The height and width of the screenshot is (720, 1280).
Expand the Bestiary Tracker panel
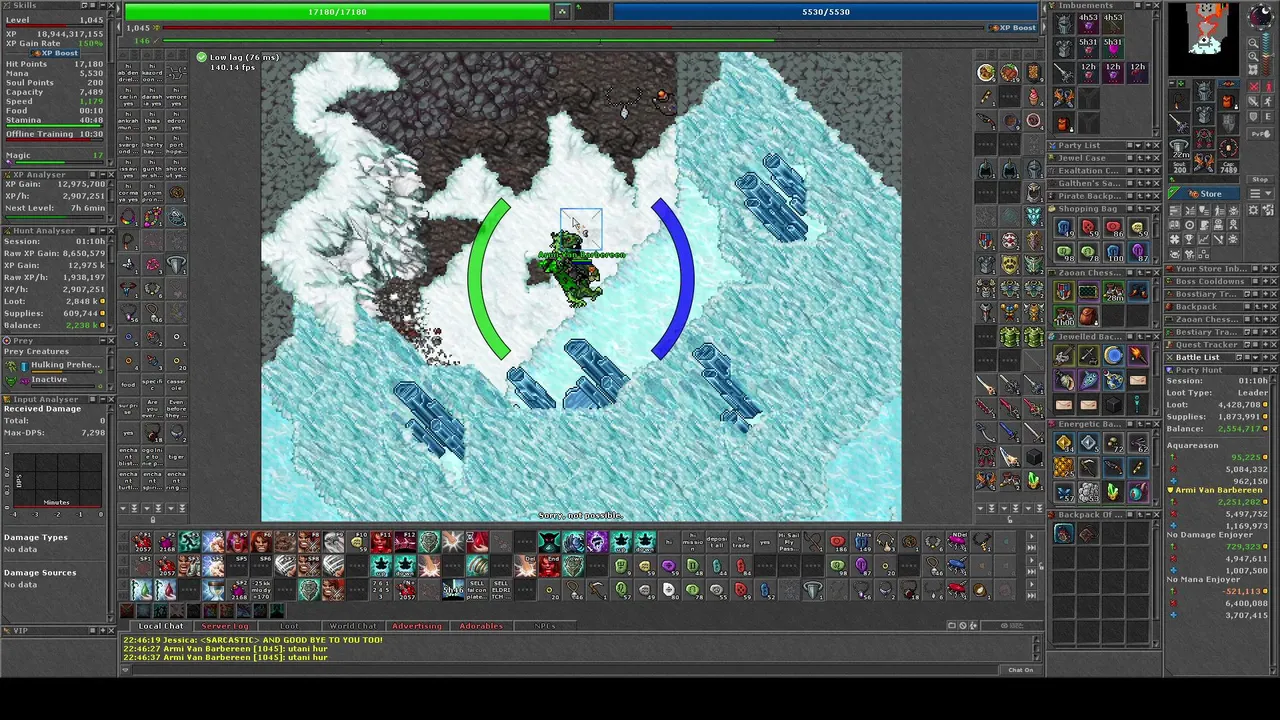pos(1265,332)
